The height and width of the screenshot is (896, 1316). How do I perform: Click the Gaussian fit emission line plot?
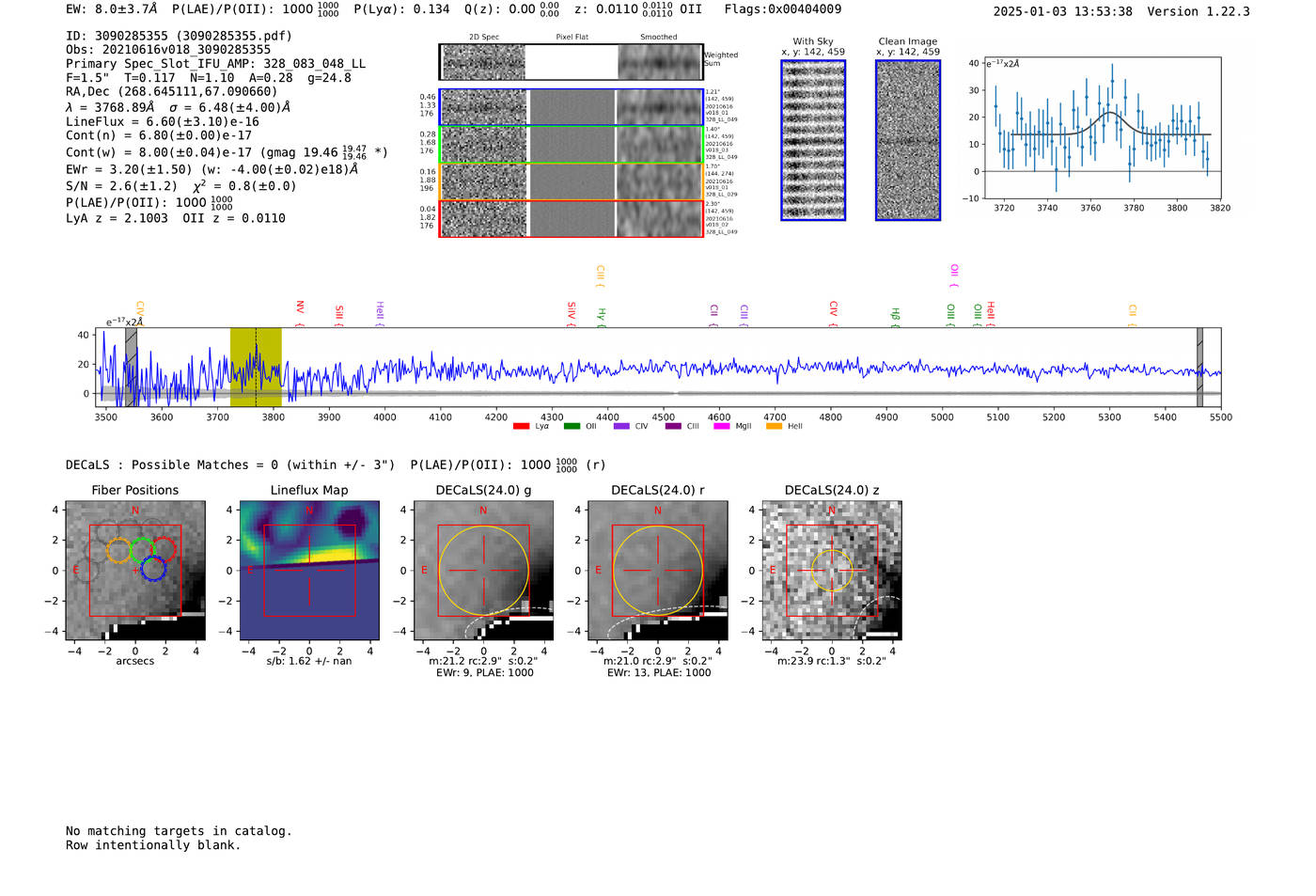[x=1102, y=128]
